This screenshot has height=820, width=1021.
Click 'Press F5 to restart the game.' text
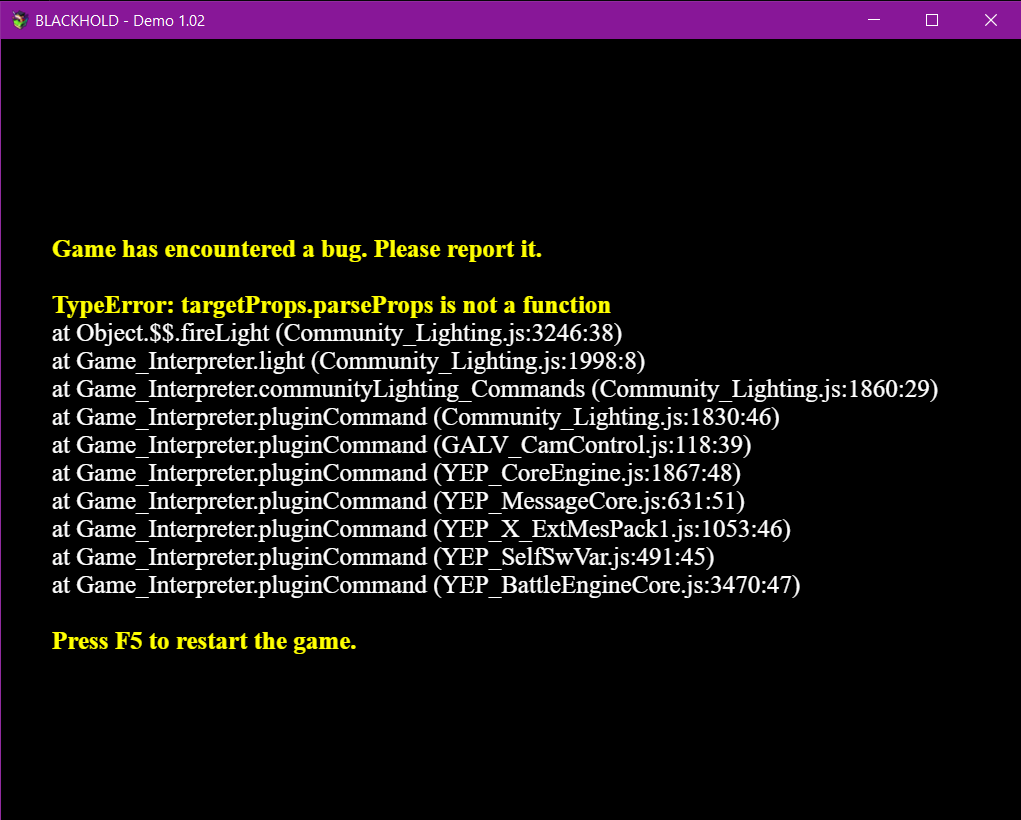pyautogui.click(x=204, y=641)
